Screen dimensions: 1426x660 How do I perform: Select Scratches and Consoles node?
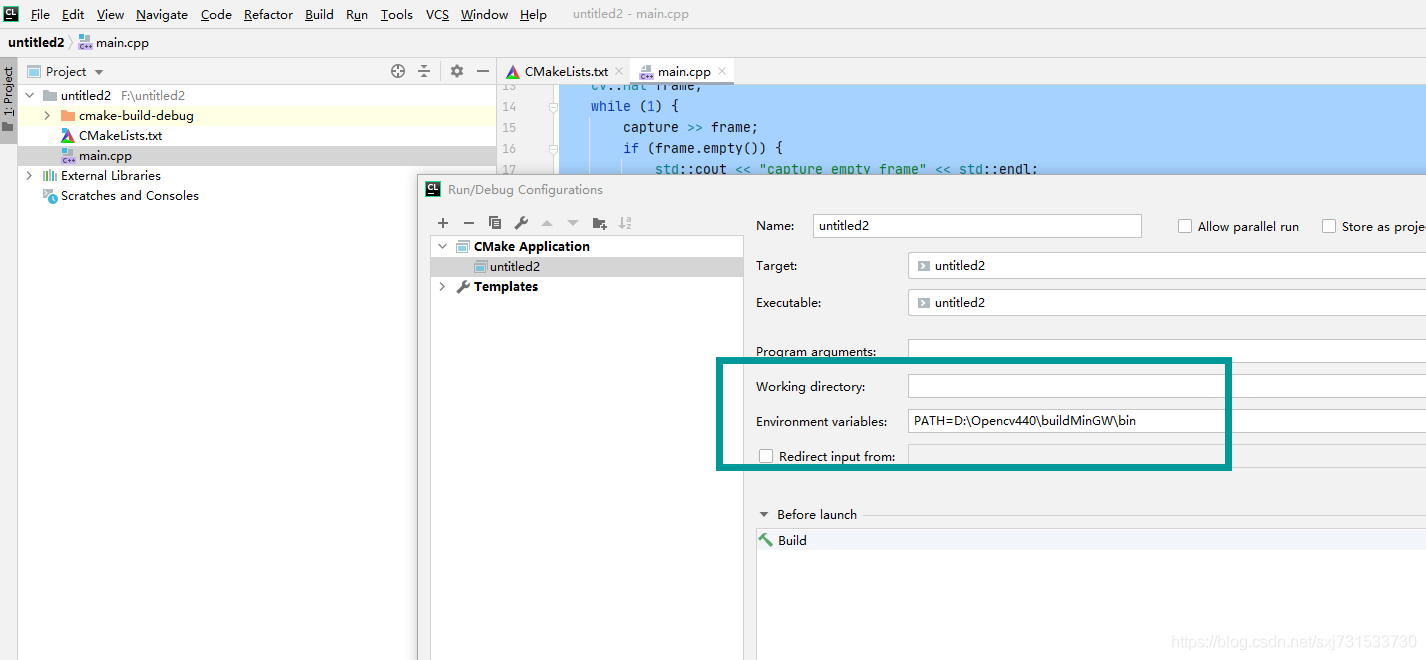[129, 196]
